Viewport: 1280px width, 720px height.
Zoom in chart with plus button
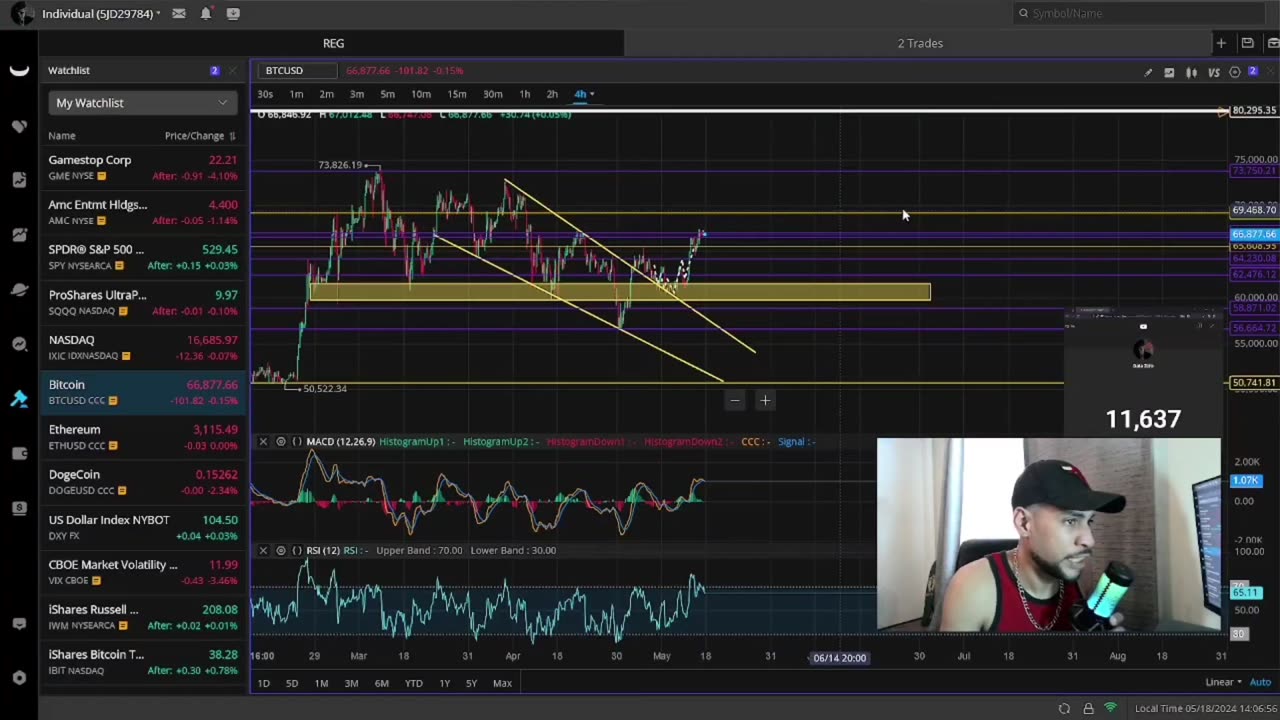[x=765, y=401]
